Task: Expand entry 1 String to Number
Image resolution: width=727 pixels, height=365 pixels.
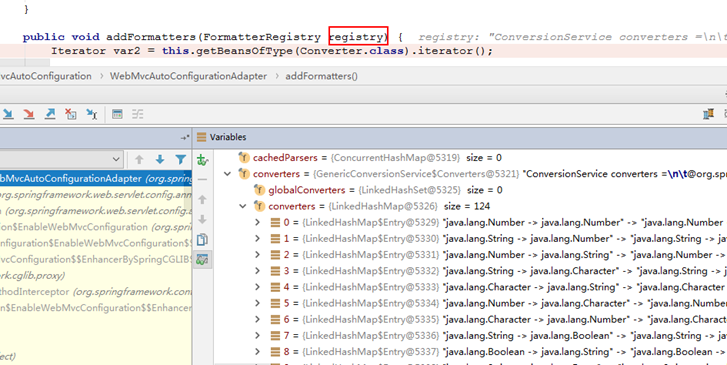Action: pyautogui.click(x=258, y=238)
